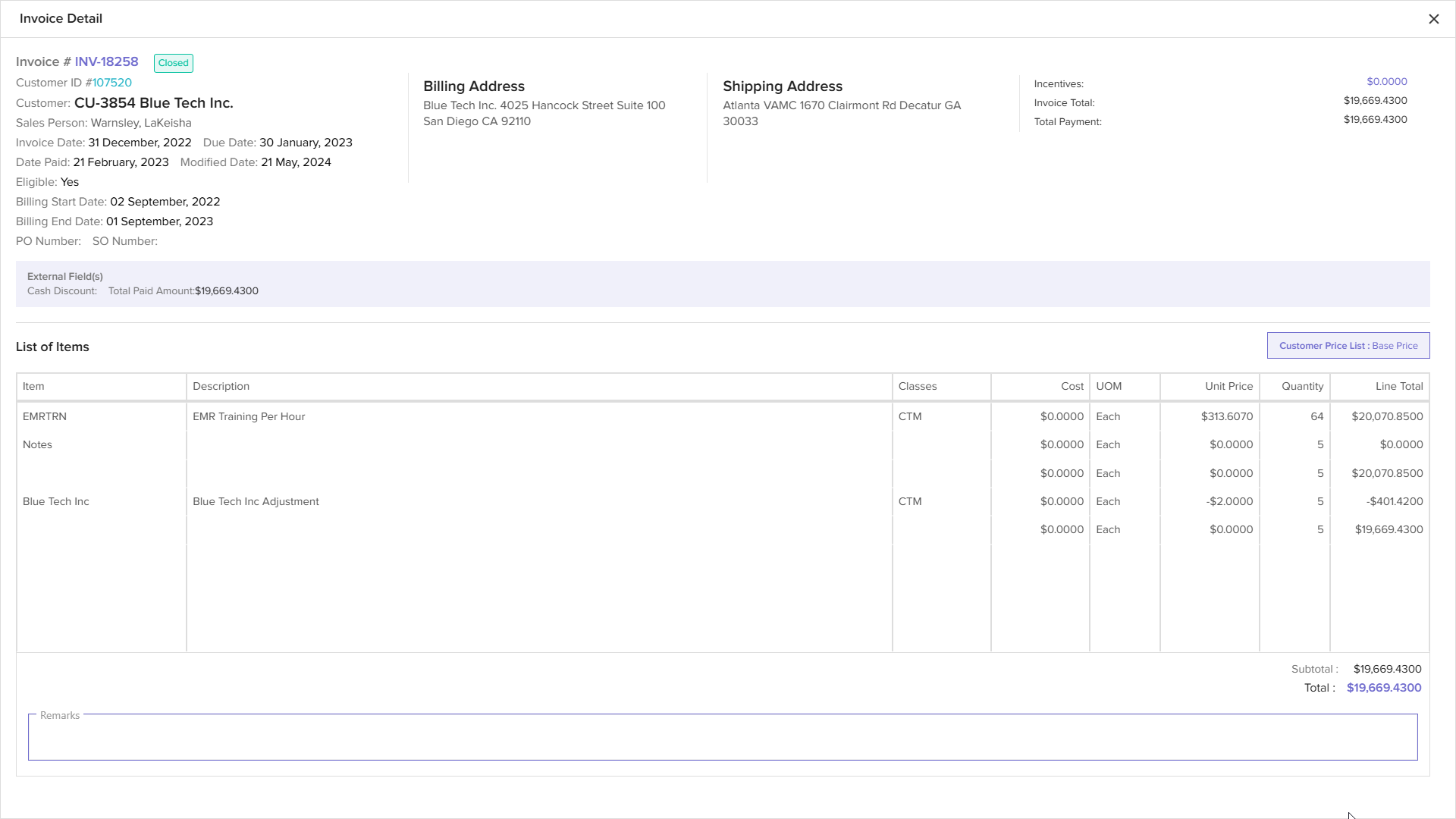1456x819 pixels.
Task: Open invoice number INV-18258 link
Action: tap(106, 62)
